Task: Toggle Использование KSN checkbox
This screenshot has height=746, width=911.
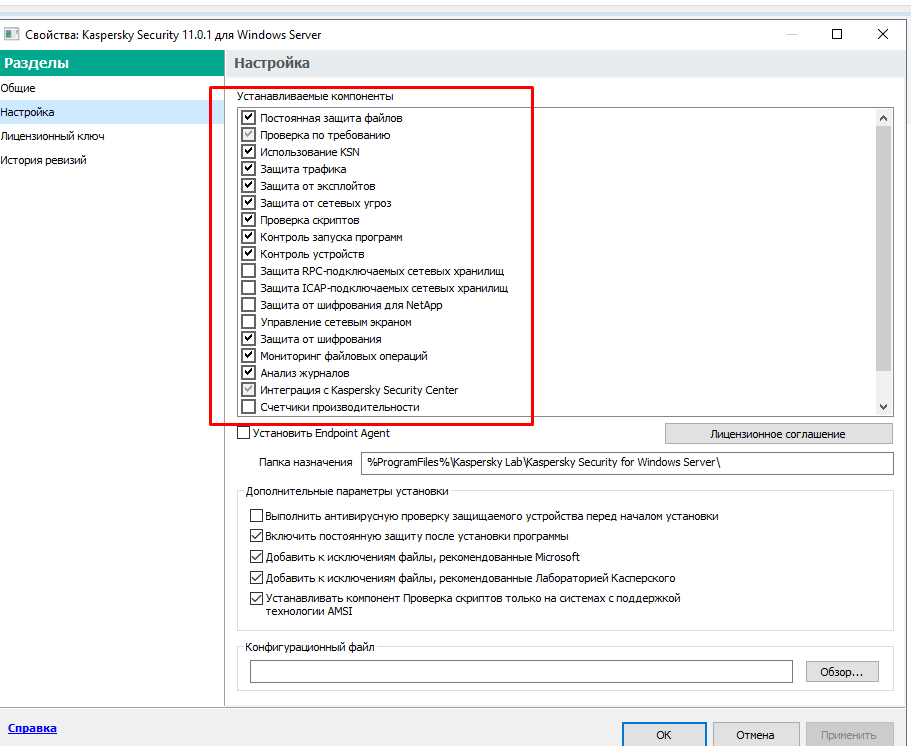Action: 248,152
